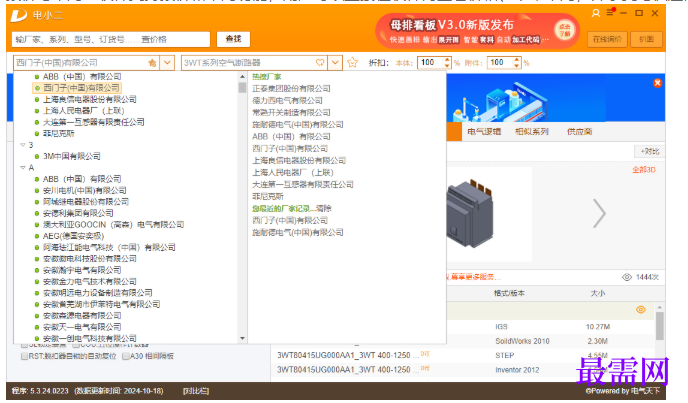Click the 点击了解 round badge on banner
Screen dimensions: 688x403
click(564, 31)
